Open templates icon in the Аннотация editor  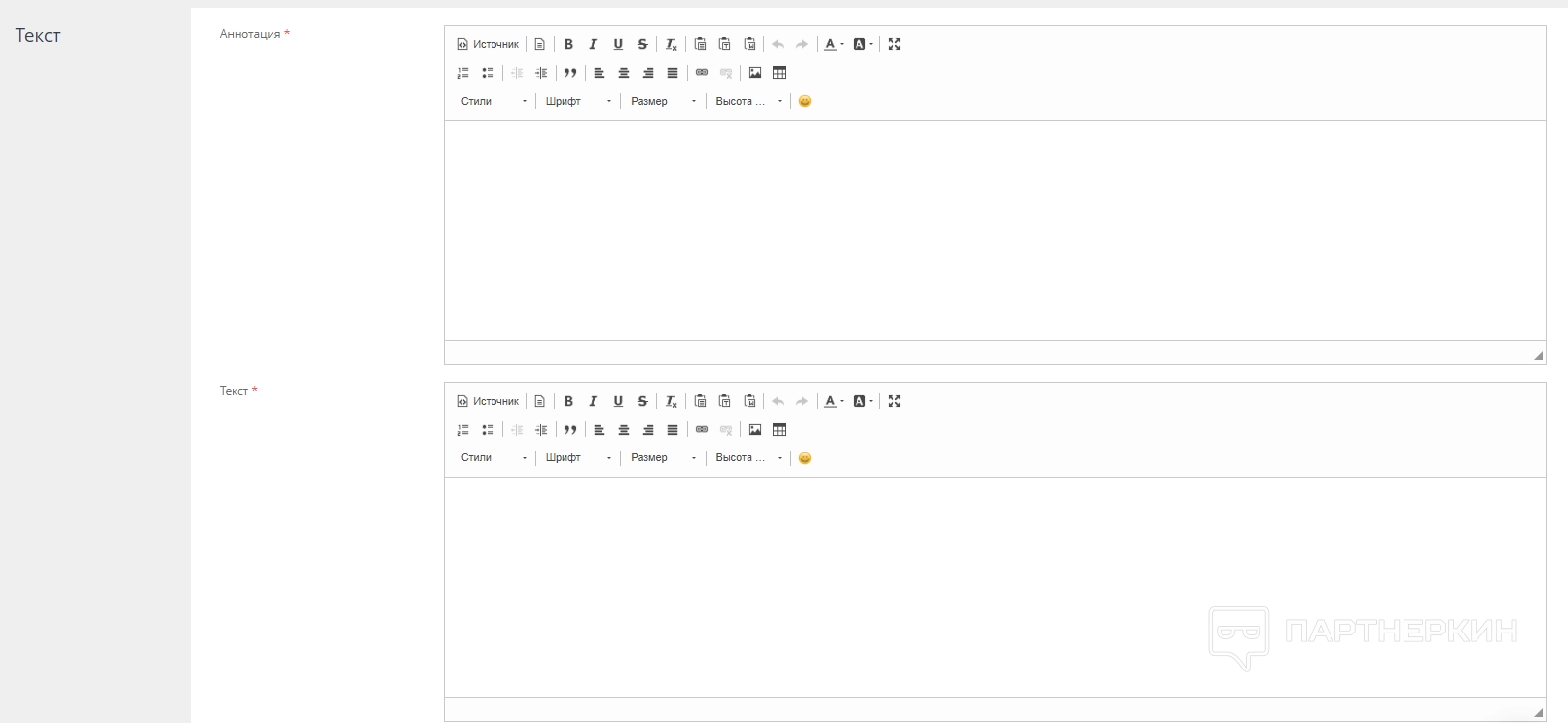pos(540,44)
